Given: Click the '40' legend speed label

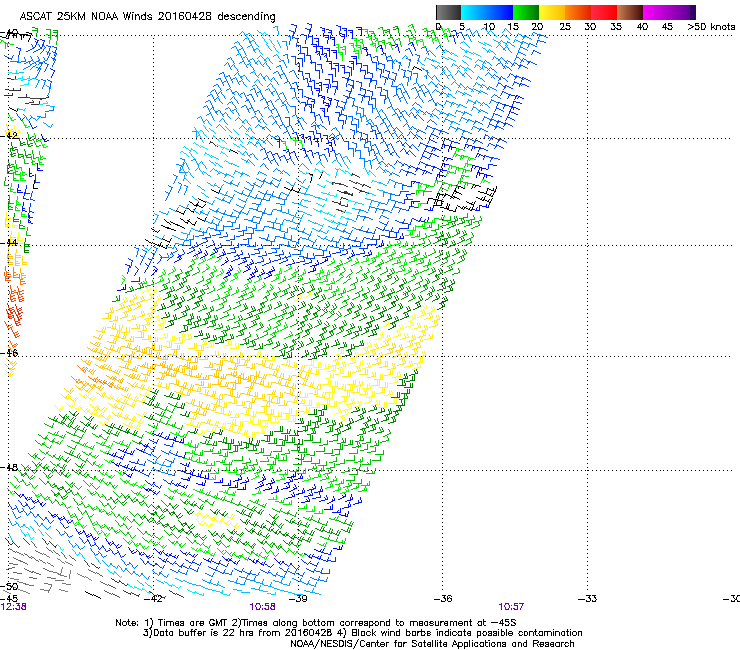Looking at the screenshot, I should point(642,27).
